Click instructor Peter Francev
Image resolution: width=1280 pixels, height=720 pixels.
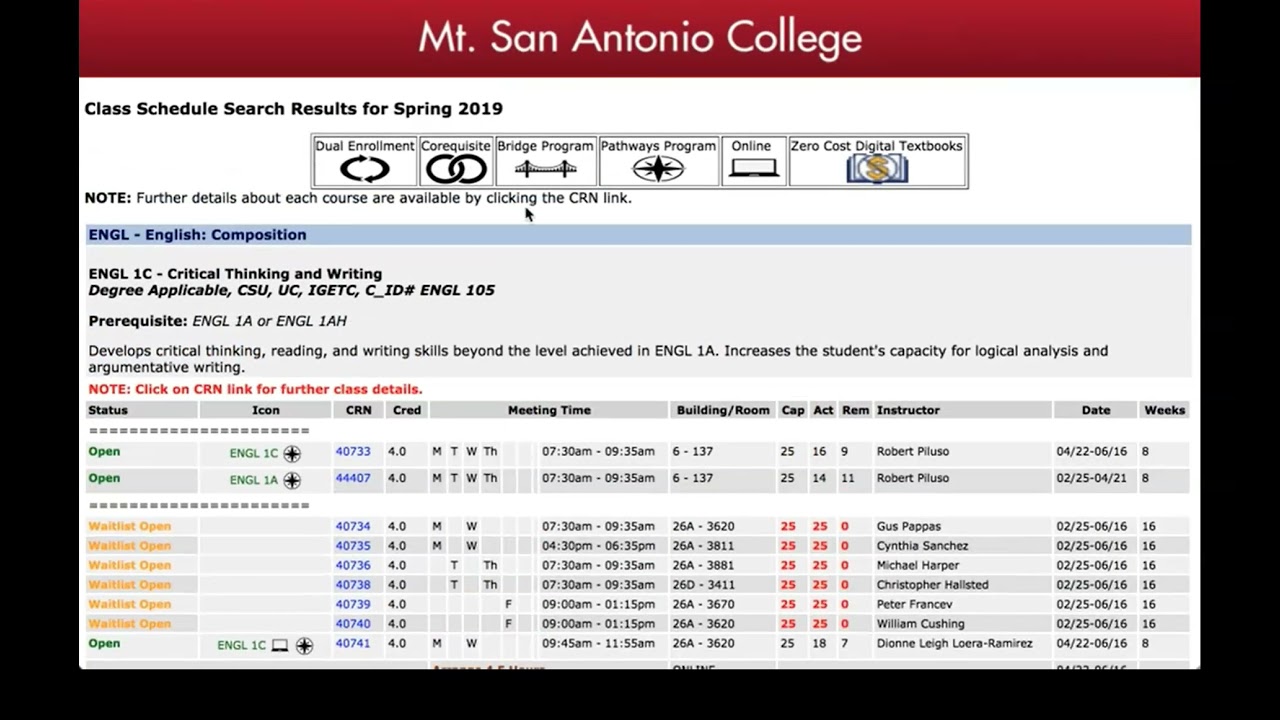coord(914,604)
